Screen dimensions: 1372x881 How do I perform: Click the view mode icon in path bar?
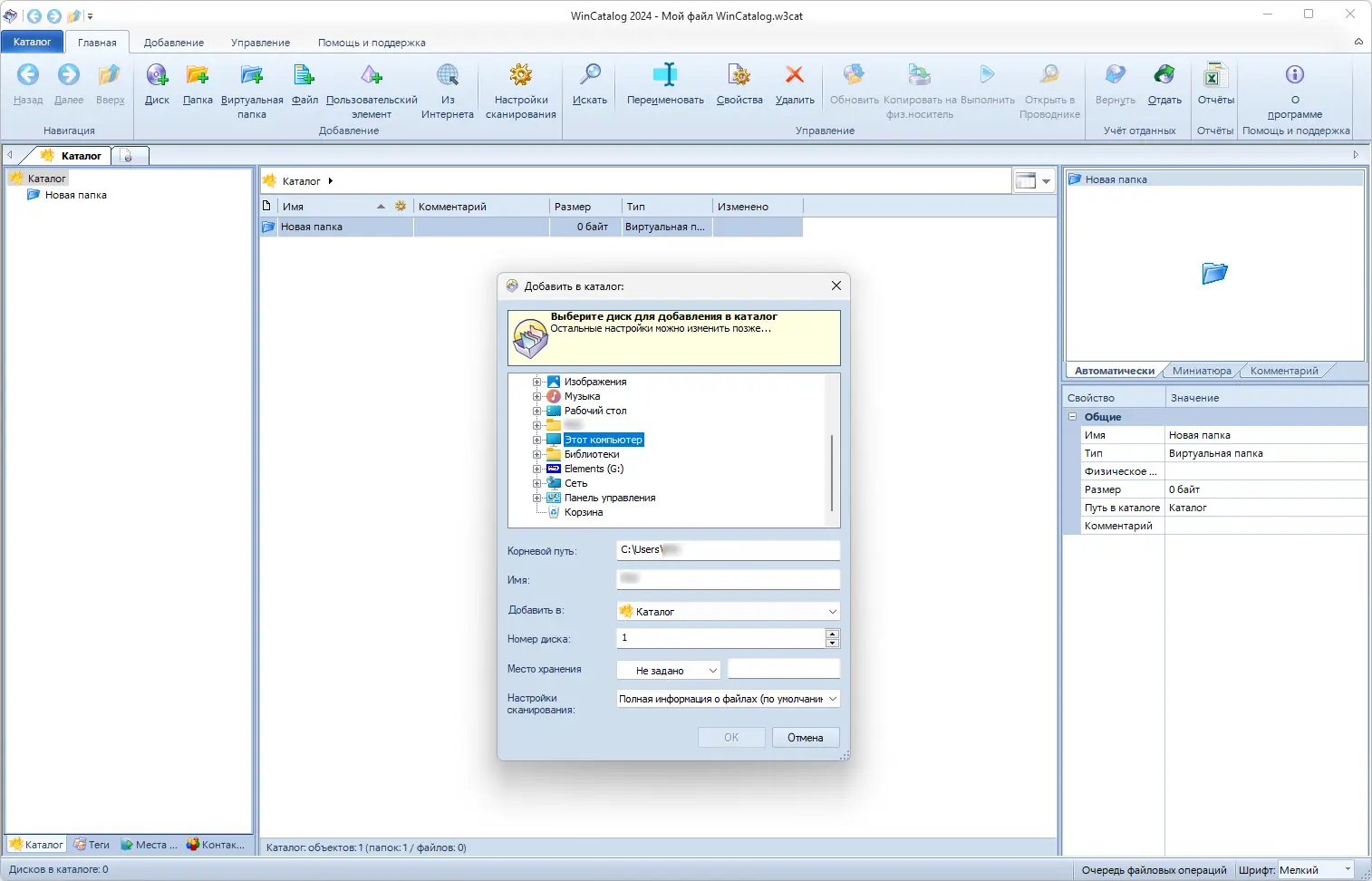(1026, 180)
